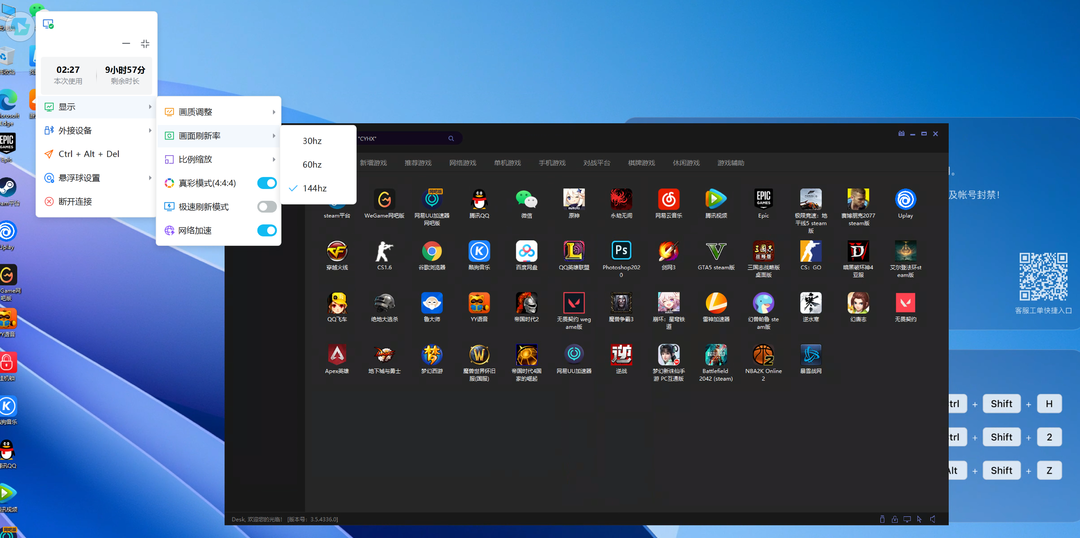Open 网易云音乐 red icon
Viewport: 1080px width, 538px height.
click(668, 199)
